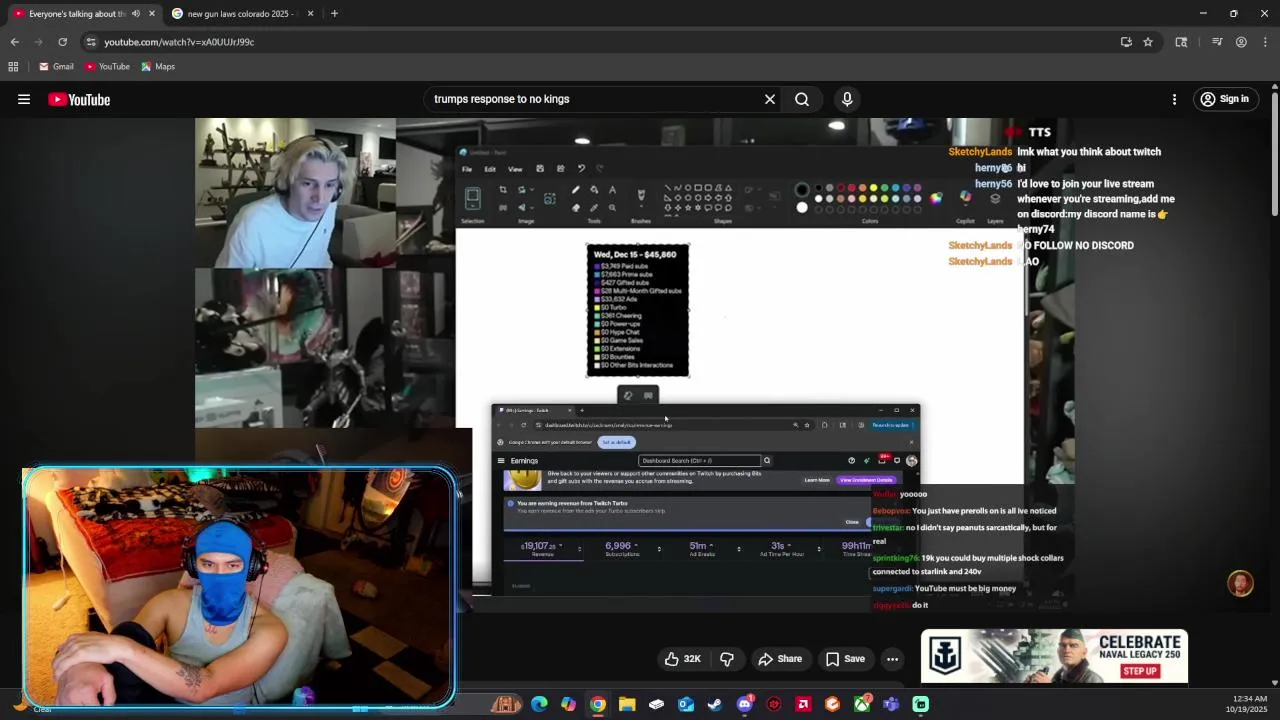Go to YouTube home via the logo
Screen dimensions: 1280x720
click(79, 99)
